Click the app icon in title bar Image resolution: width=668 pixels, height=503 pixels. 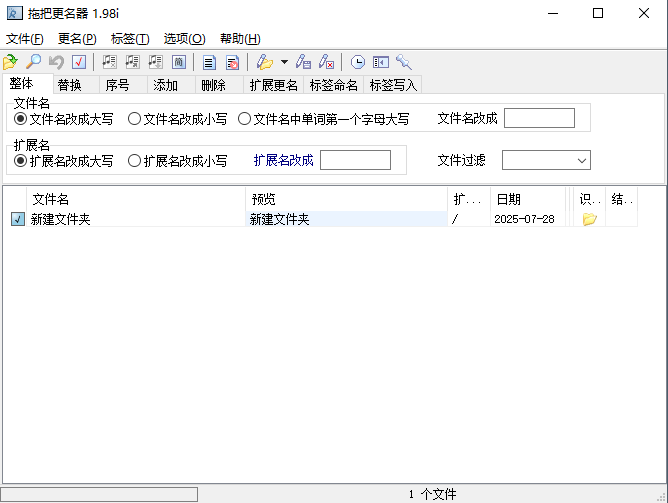tap(14, 13)
